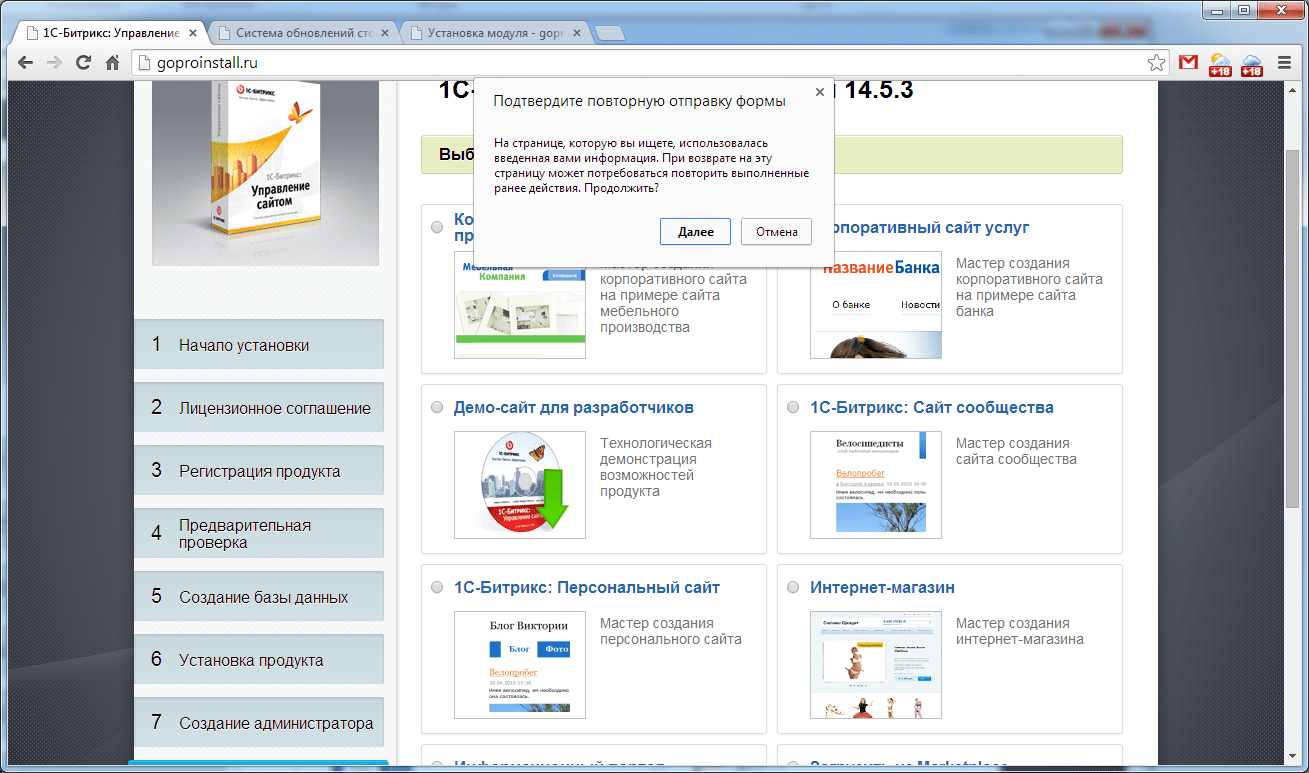
Task: Open the Chrome menu icon
Action: click(x=1284, y=63)
